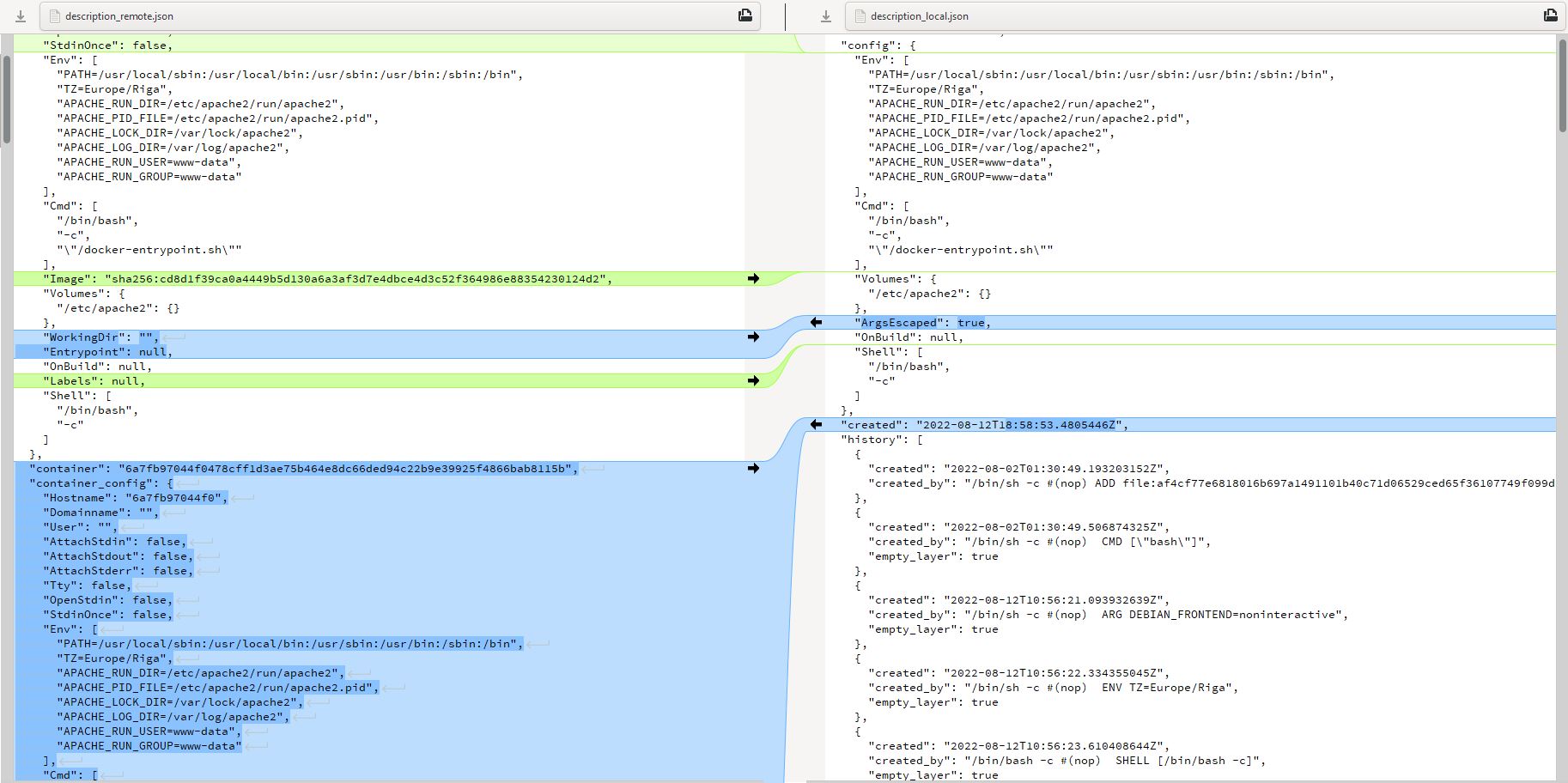Click the "config": { line in the right pane
This screenshot has width=1568, height=783.
(x=878, y=46)
